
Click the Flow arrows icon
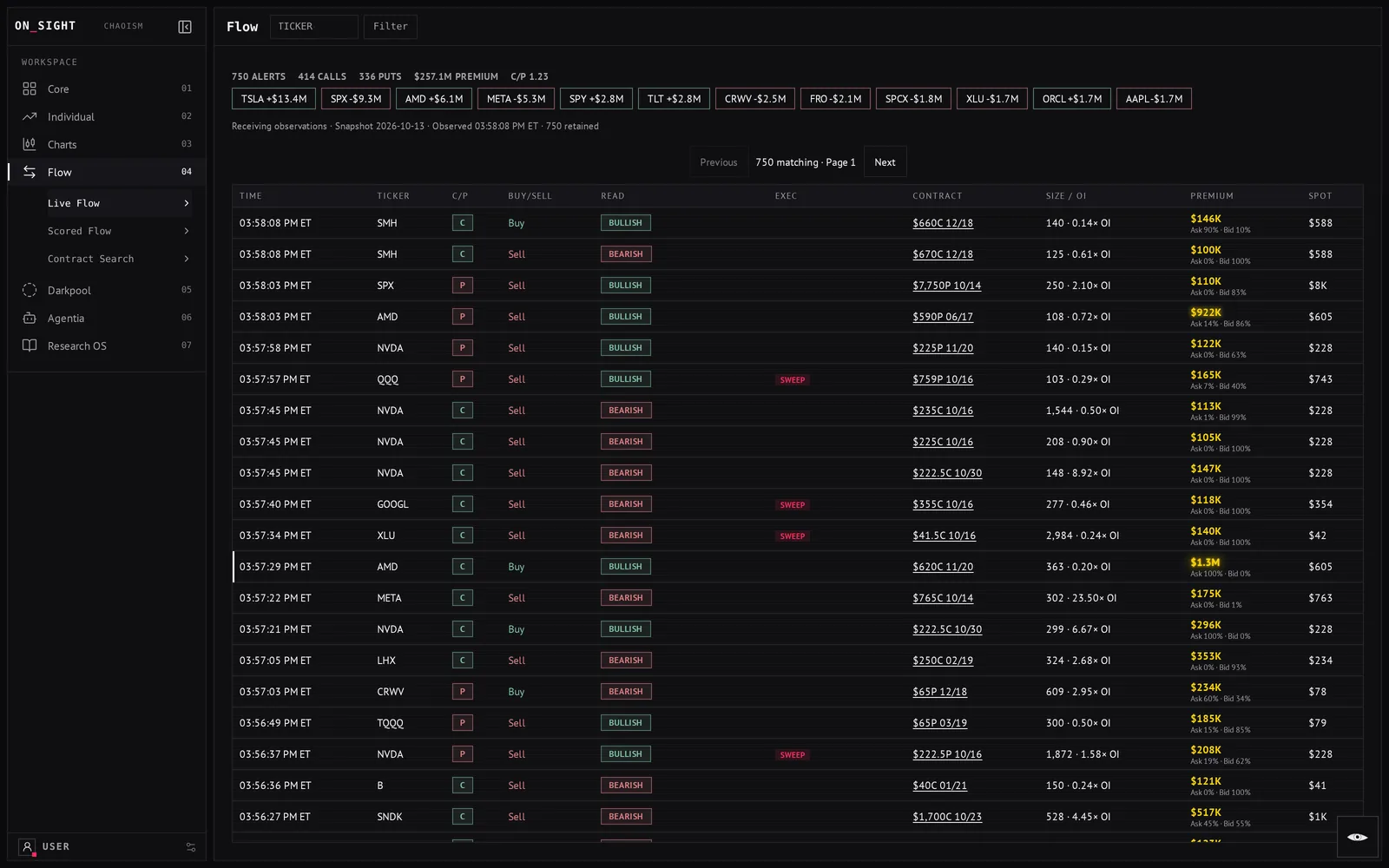point(30,172)
